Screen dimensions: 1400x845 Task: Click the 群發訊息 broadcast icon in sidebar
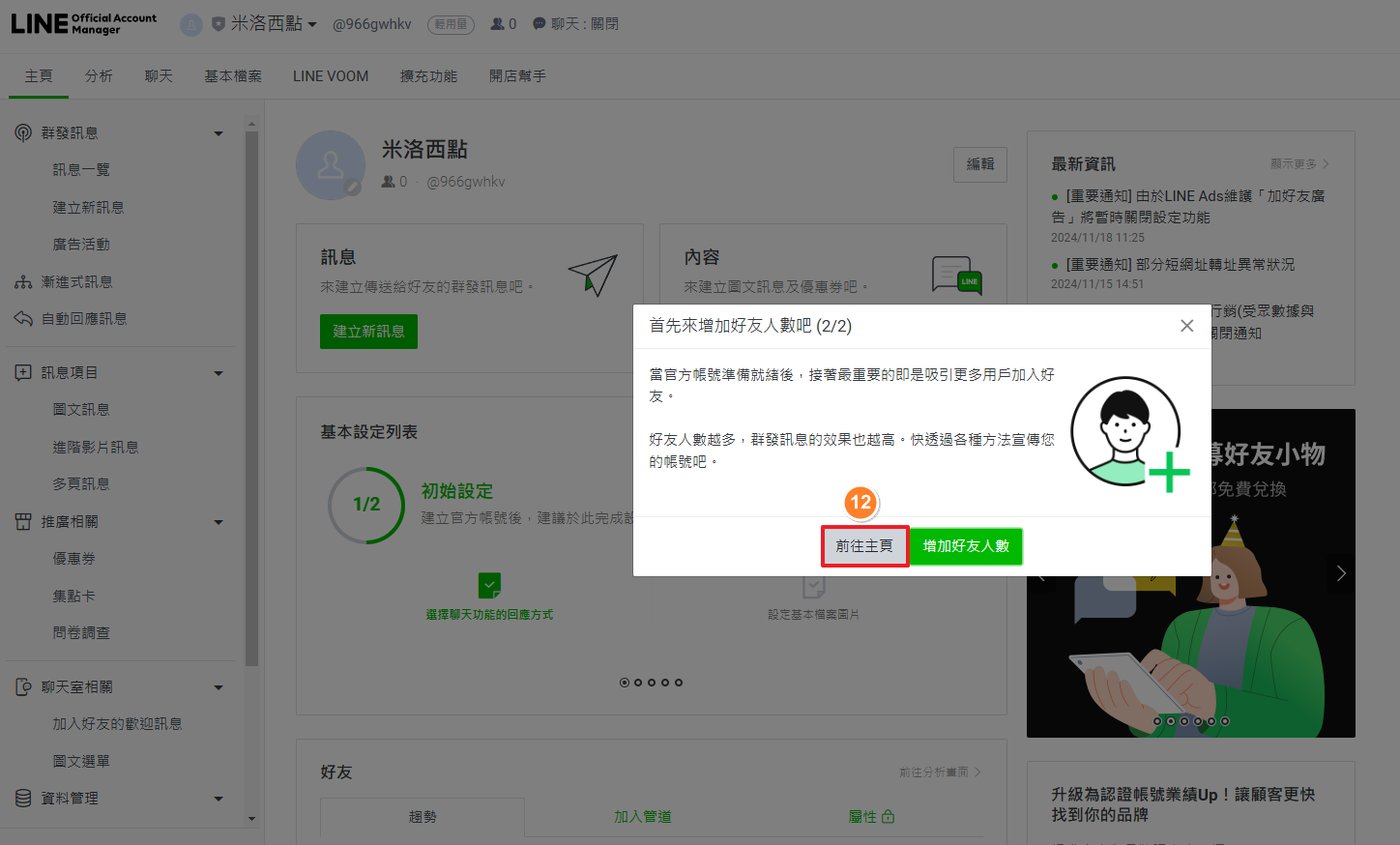23,132
